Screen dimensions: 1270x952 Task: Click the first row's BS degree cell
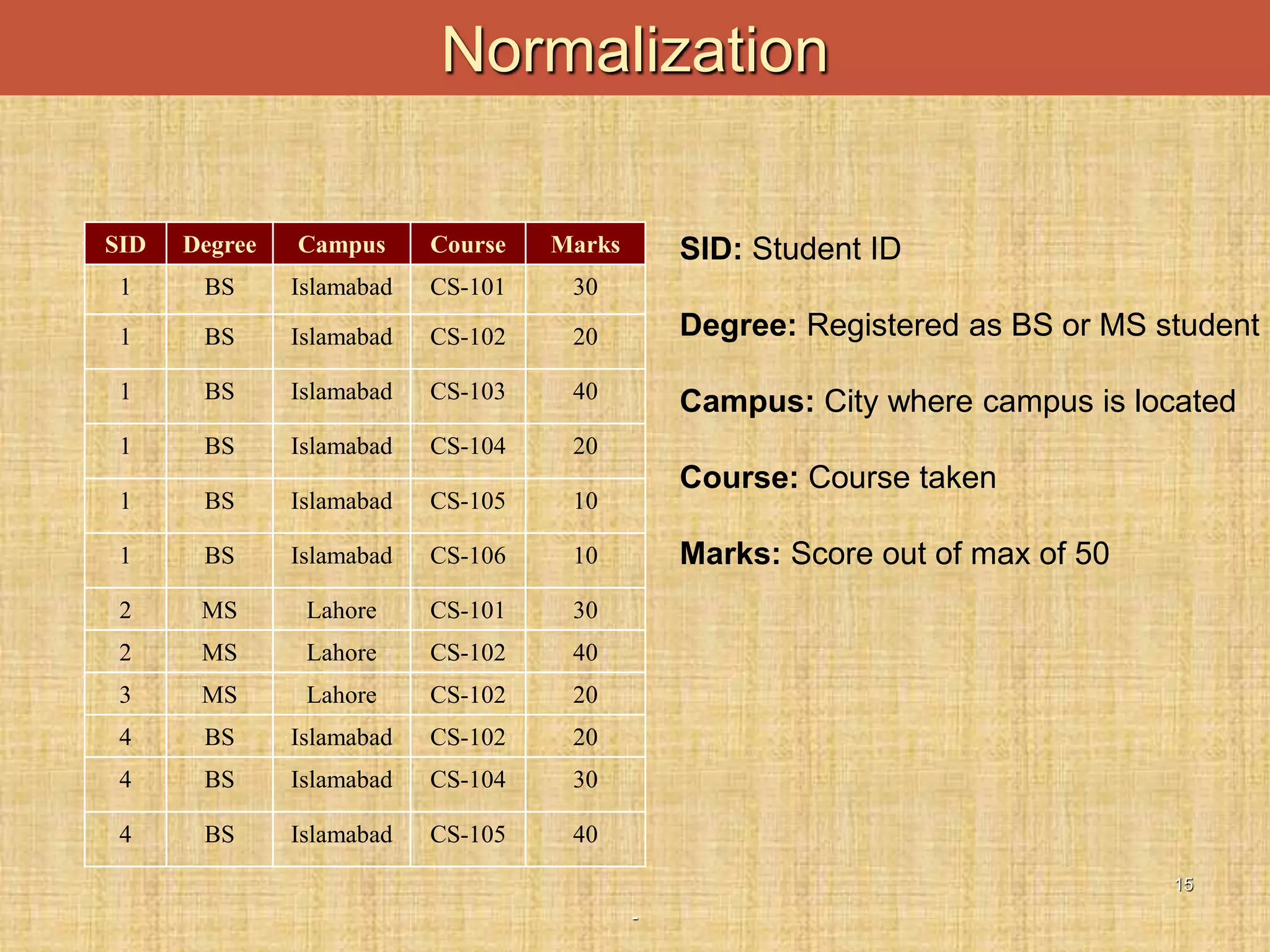pos(220,287)
